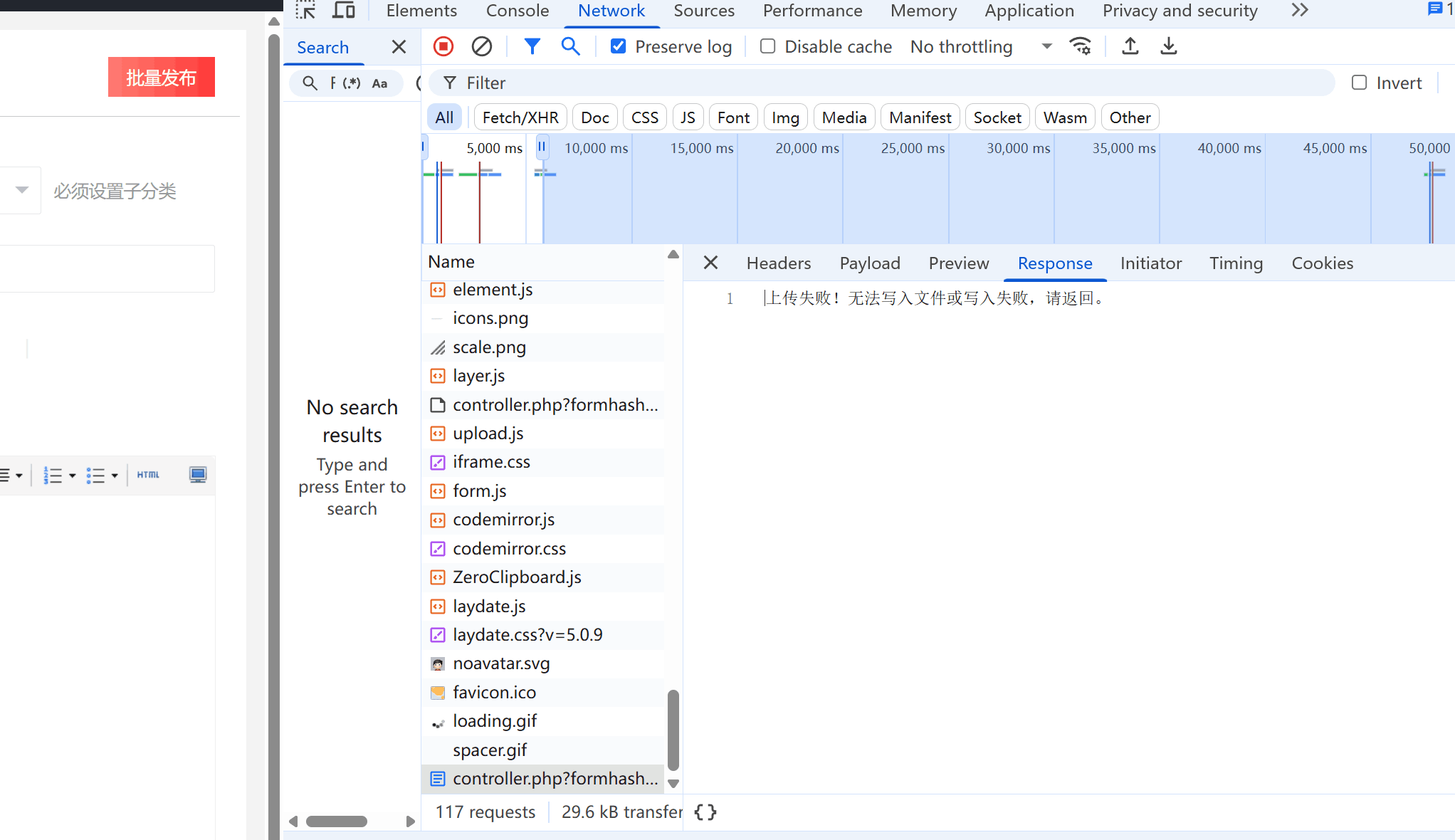This screenshot has height=840, width=1455.
Task: Click the import HAR upload icon
Action: [1130, 47]
